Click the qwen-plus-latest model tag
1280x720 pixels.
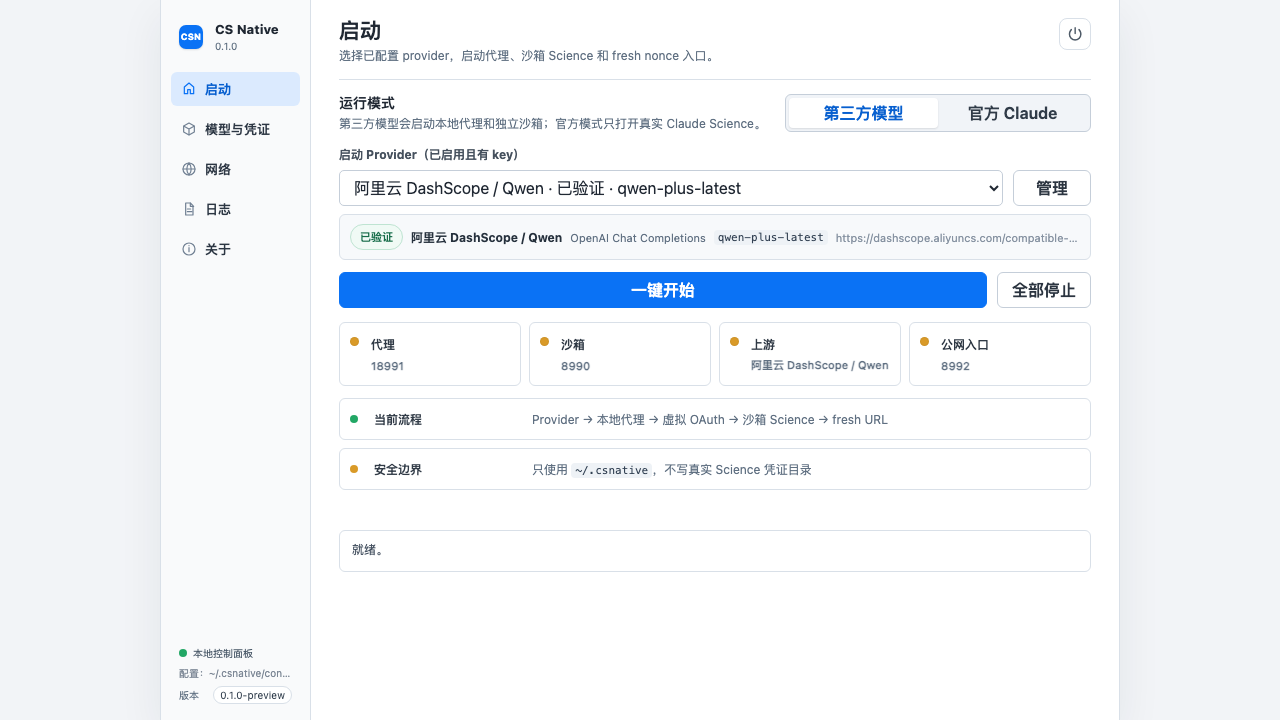coord(771,237)
